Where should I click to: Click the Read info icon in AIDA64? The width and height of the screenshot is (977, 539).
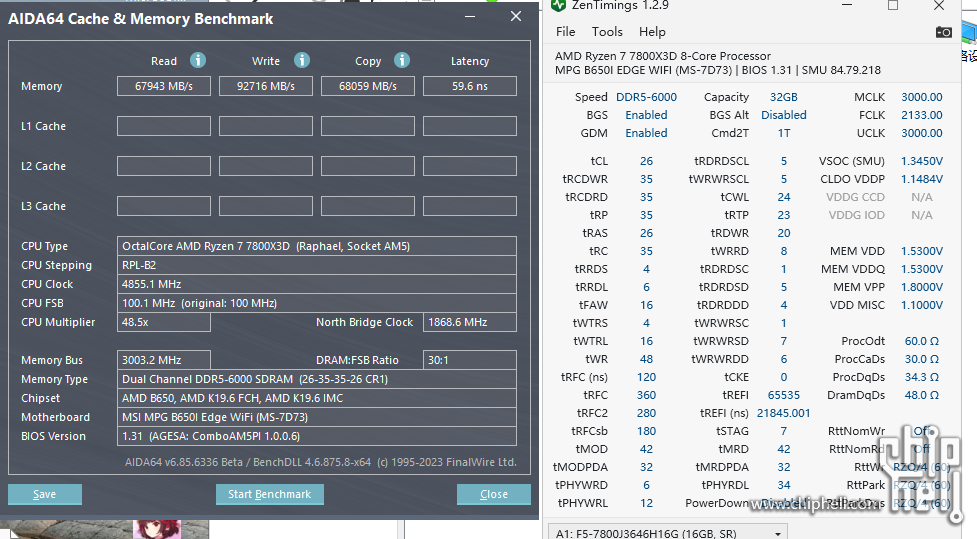198,60
